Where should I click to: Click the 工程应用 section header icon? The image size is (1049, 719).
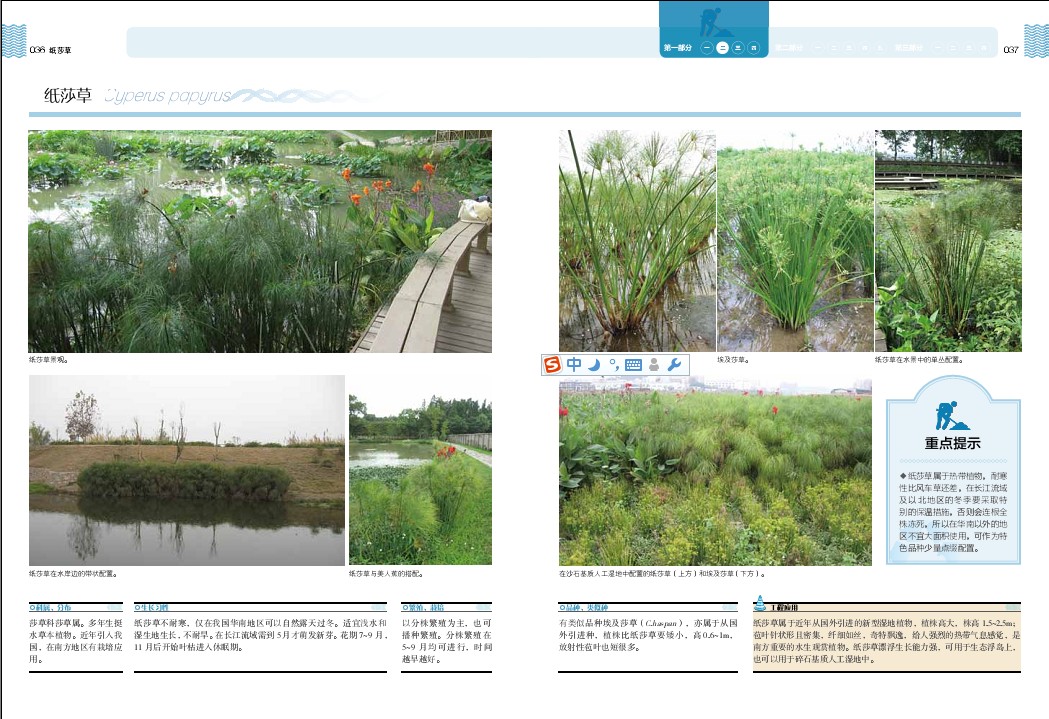click(759, 603)
